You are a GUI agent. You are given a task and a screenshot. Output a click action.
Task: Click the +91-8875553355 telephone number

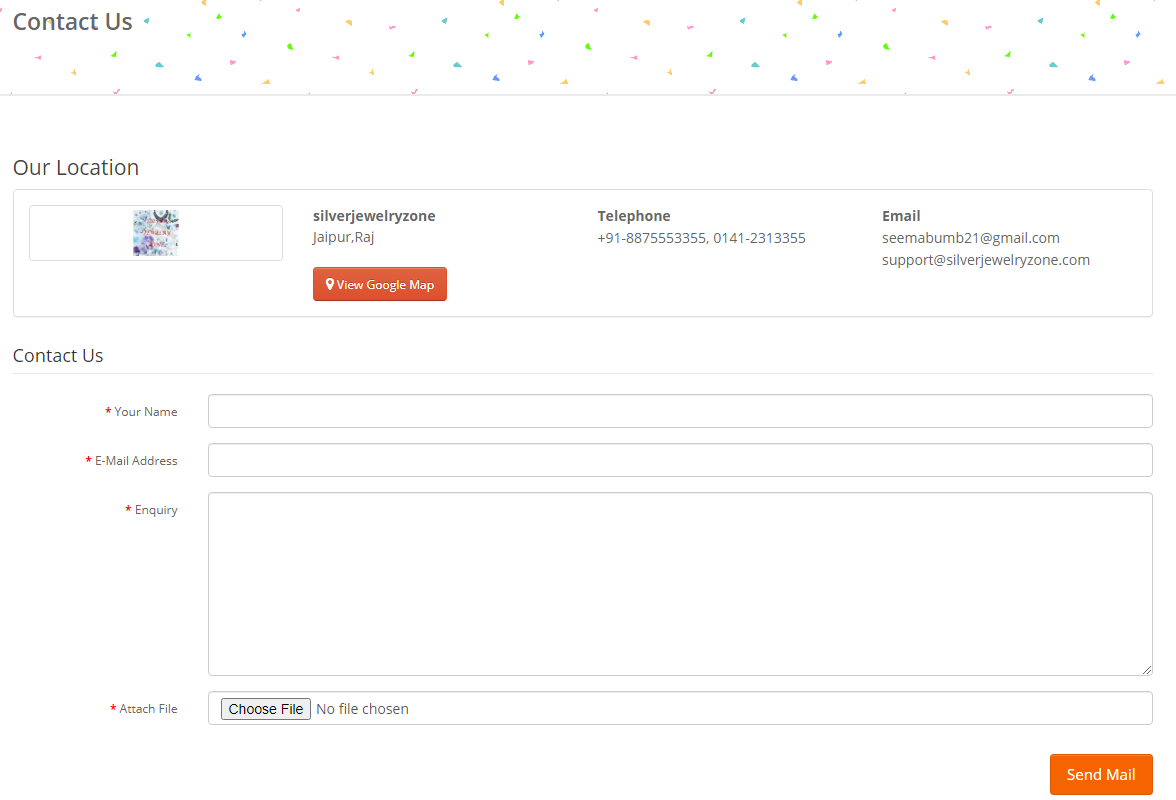click(651, 238)
